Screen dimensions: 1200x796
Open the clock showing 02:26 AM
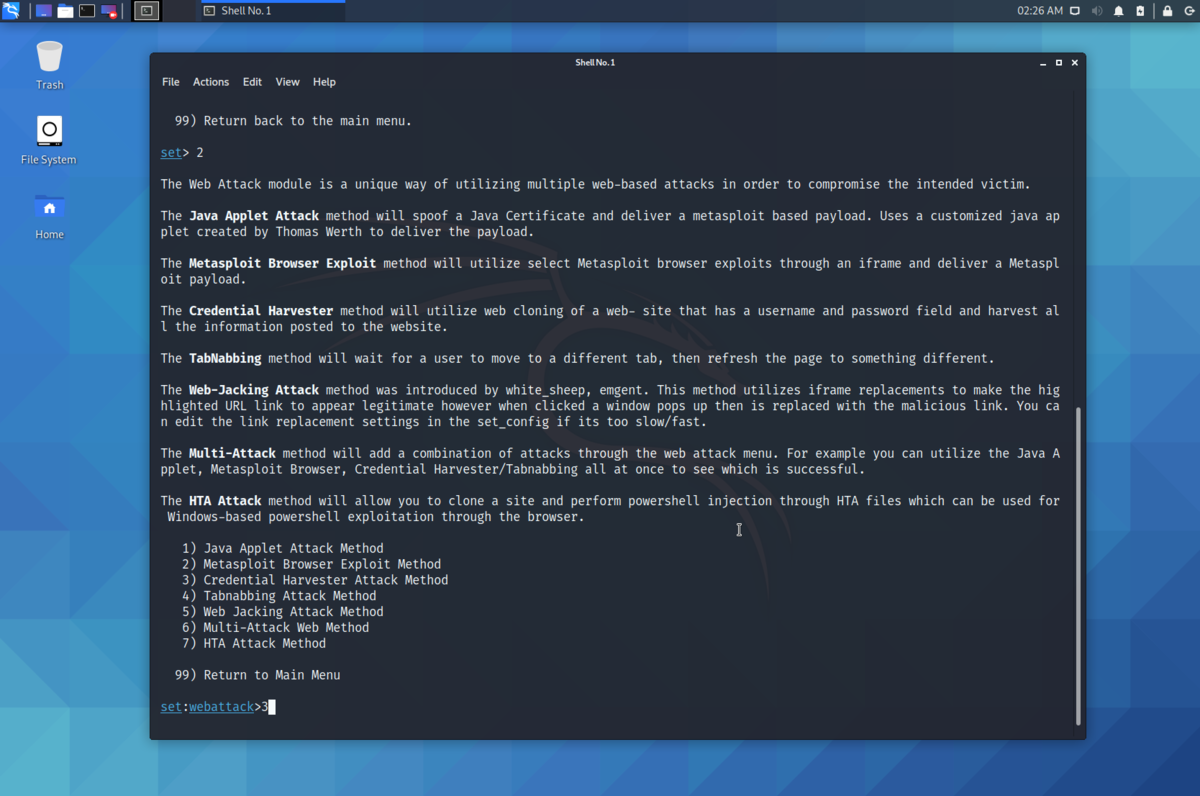(1040, 11)
